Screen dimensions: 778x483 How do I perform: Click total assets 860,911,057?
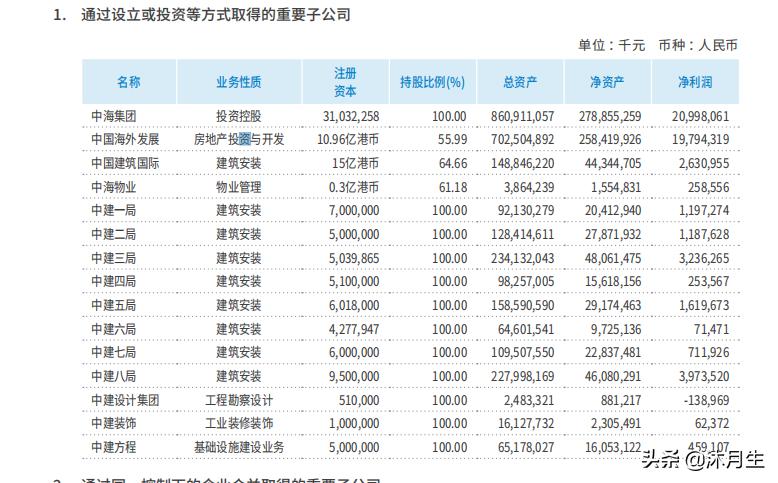pos(522,116)
